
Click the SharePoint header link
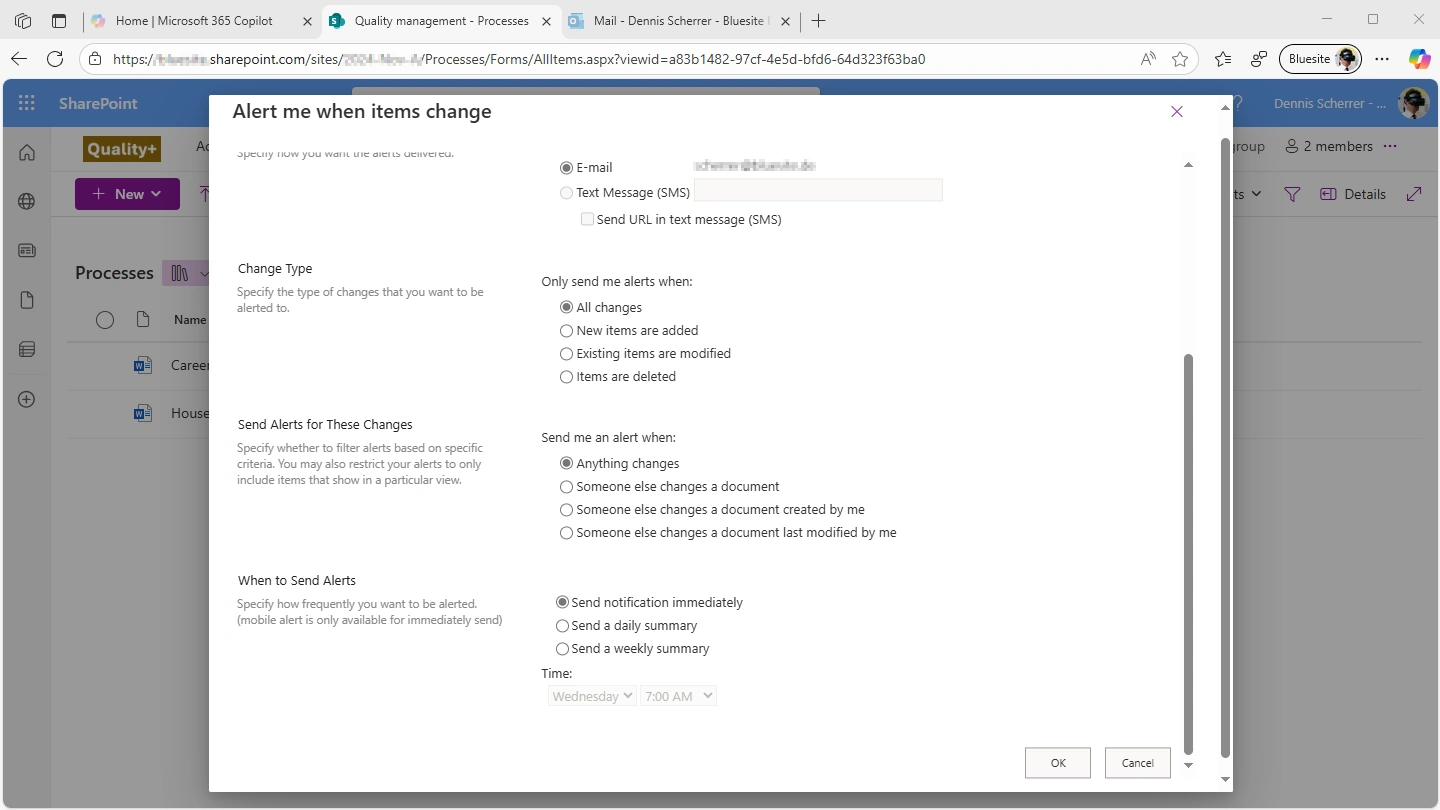pyautogui.click(x=98, y=103)
